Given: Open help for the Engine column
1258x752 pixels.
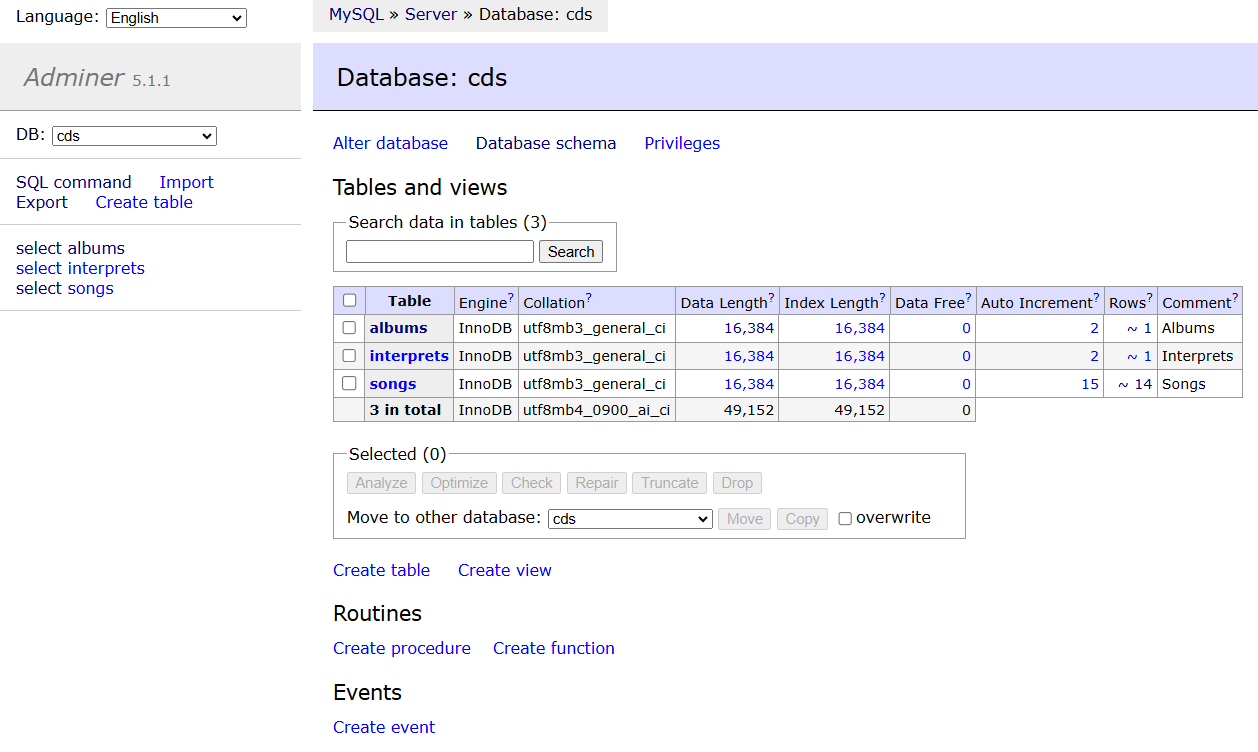Looking at the screenshot, I should click(509, 295).
